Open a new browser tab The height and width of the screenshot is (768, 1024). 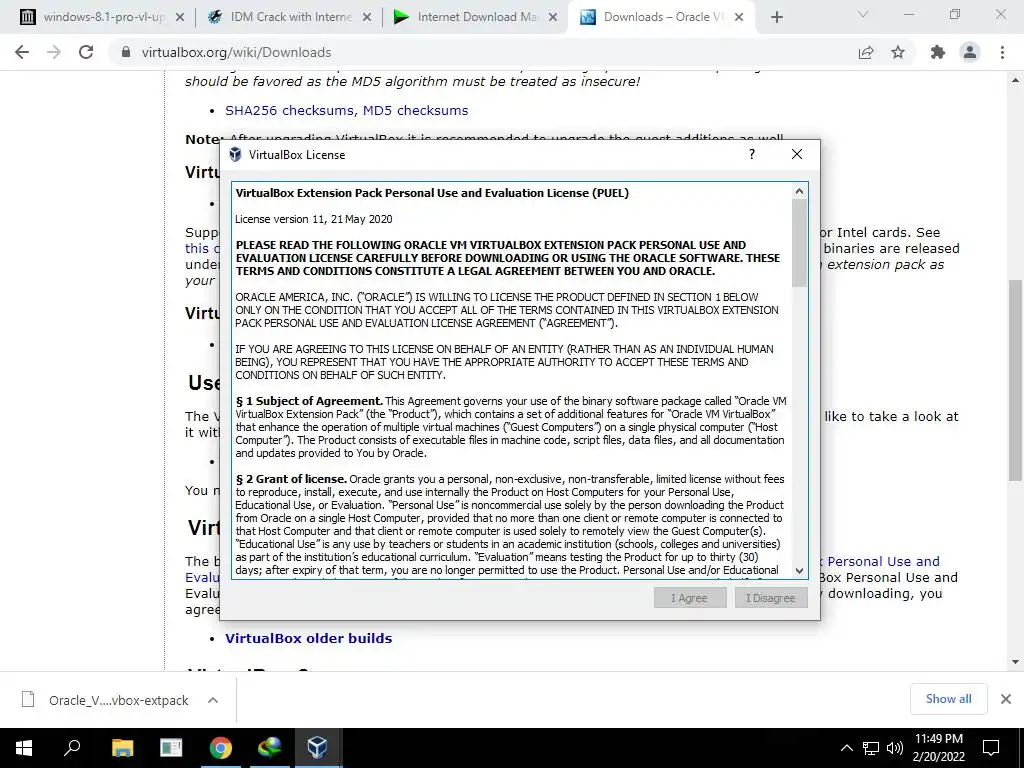pyautogui.click(x=776, y=18)
